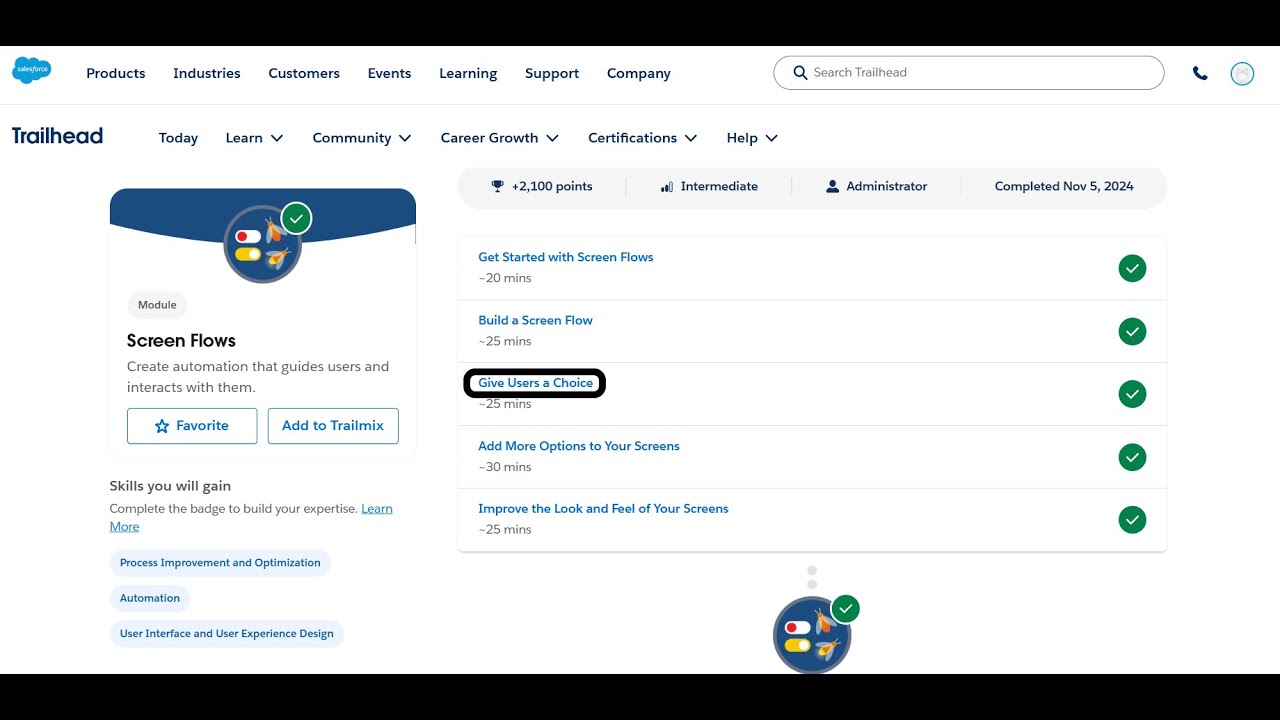The width and height of the screenshot is (1280, 720).
Task: Open Add More Options to Your Screens unit
Action: click(579, 446)
